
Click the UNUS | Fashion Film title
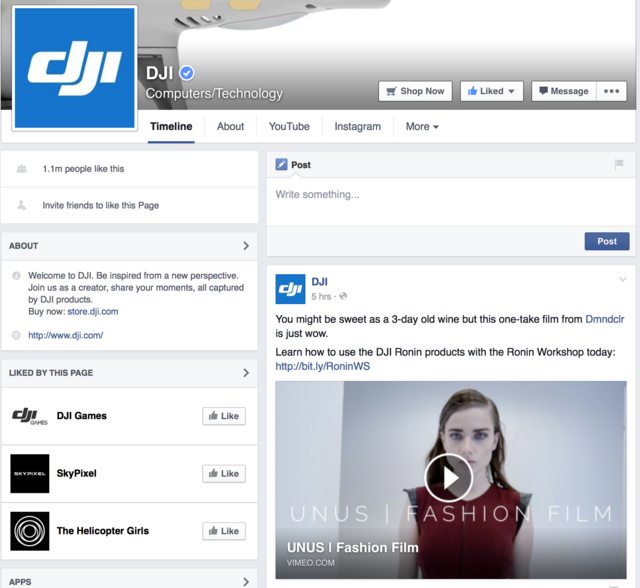point(353,547)
